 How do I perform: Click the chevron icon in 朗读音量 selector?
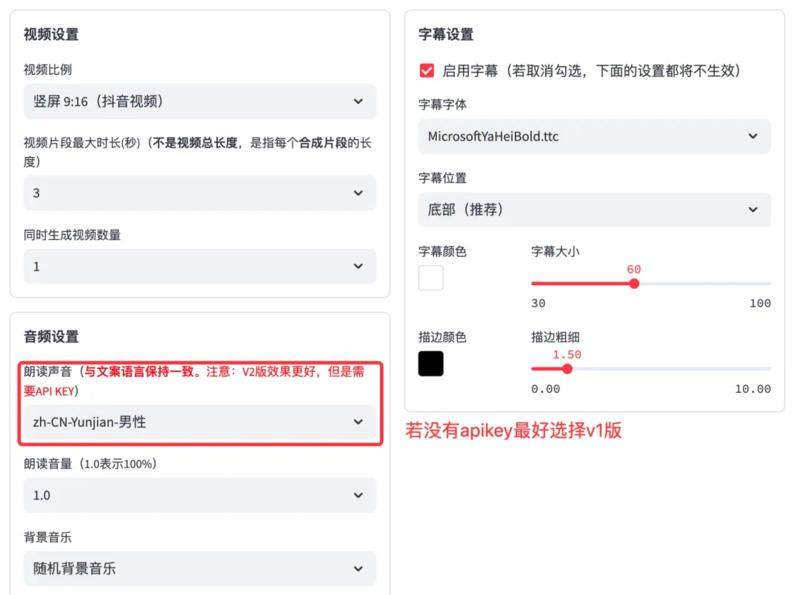point(358,495)
